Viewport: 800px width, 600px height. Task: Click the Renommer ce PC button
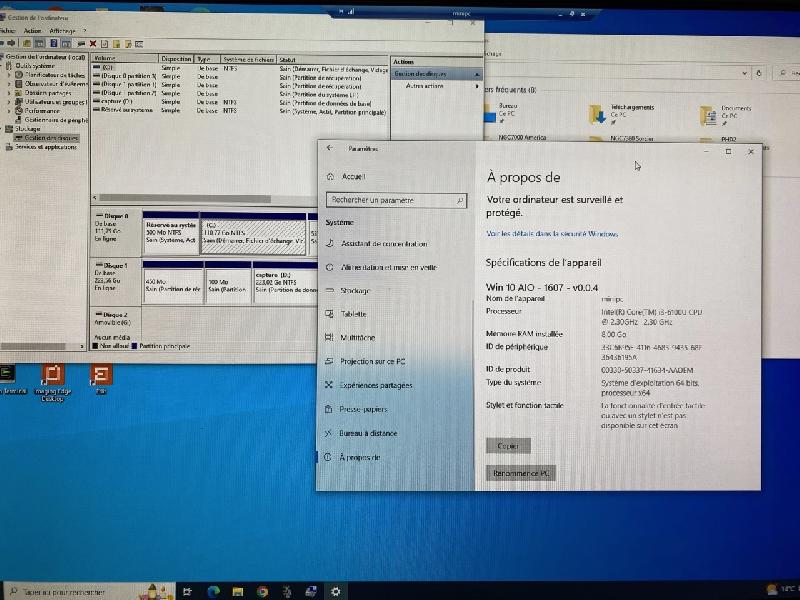click(520, 473)
